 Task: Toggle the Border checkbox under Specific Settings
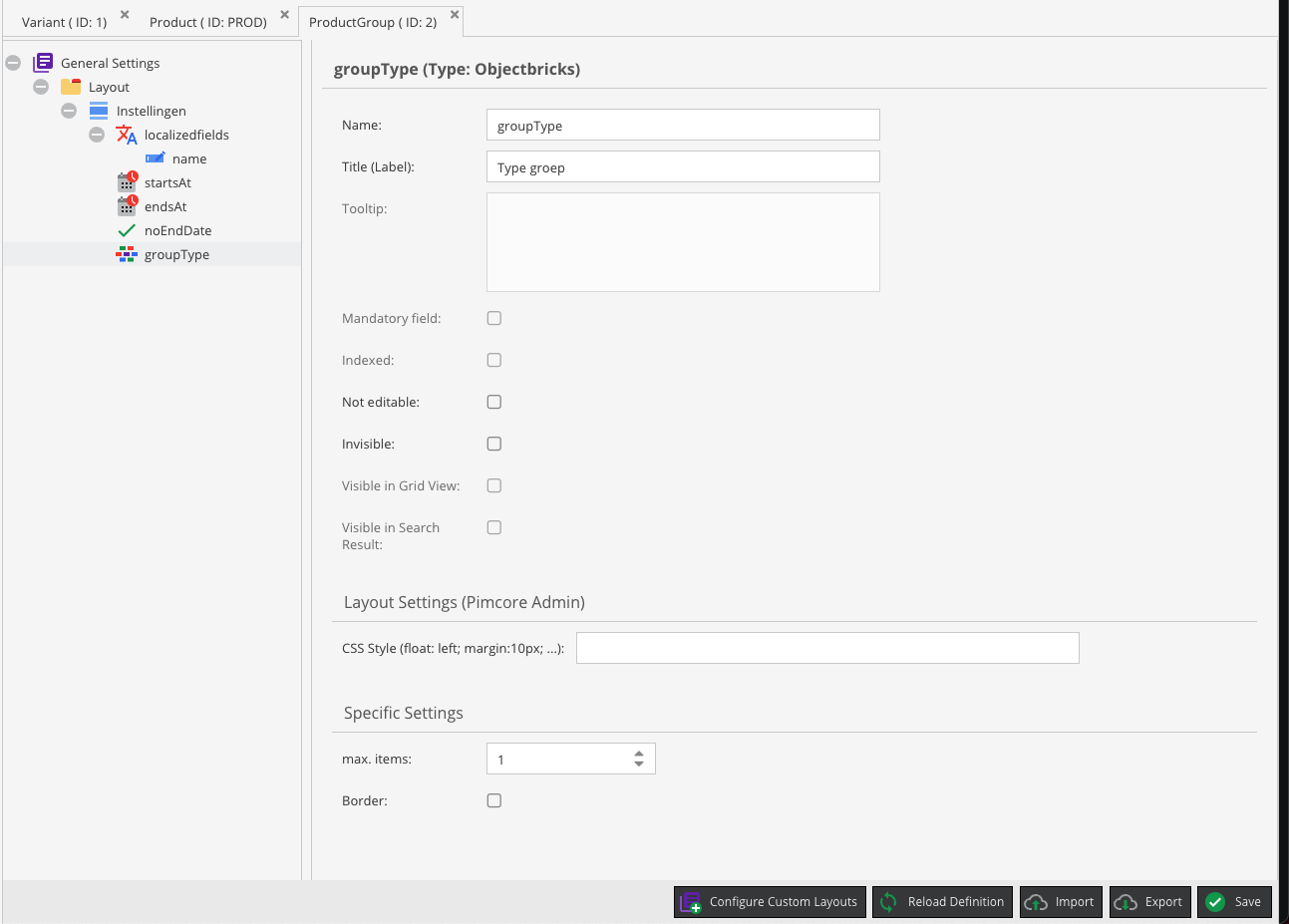(x=493, y=799)
